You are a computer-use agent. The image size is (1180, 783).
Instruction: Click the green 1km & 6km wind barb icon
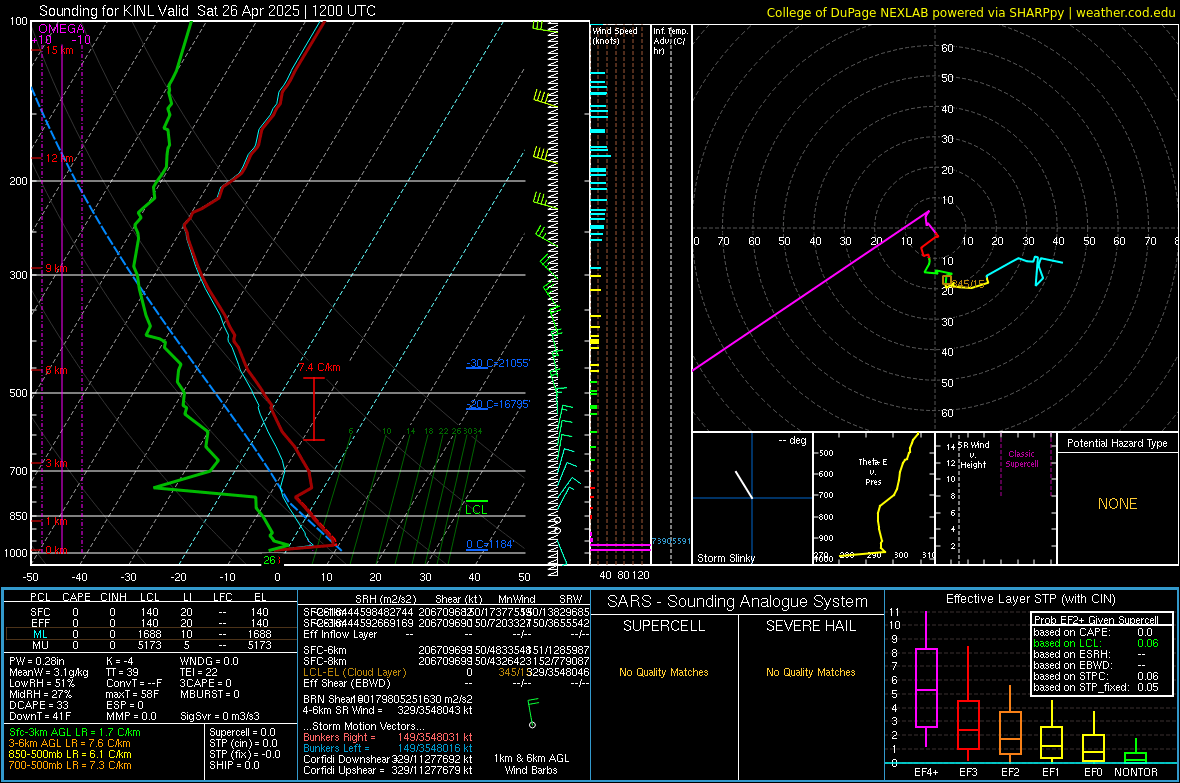[x=534, y=713]
